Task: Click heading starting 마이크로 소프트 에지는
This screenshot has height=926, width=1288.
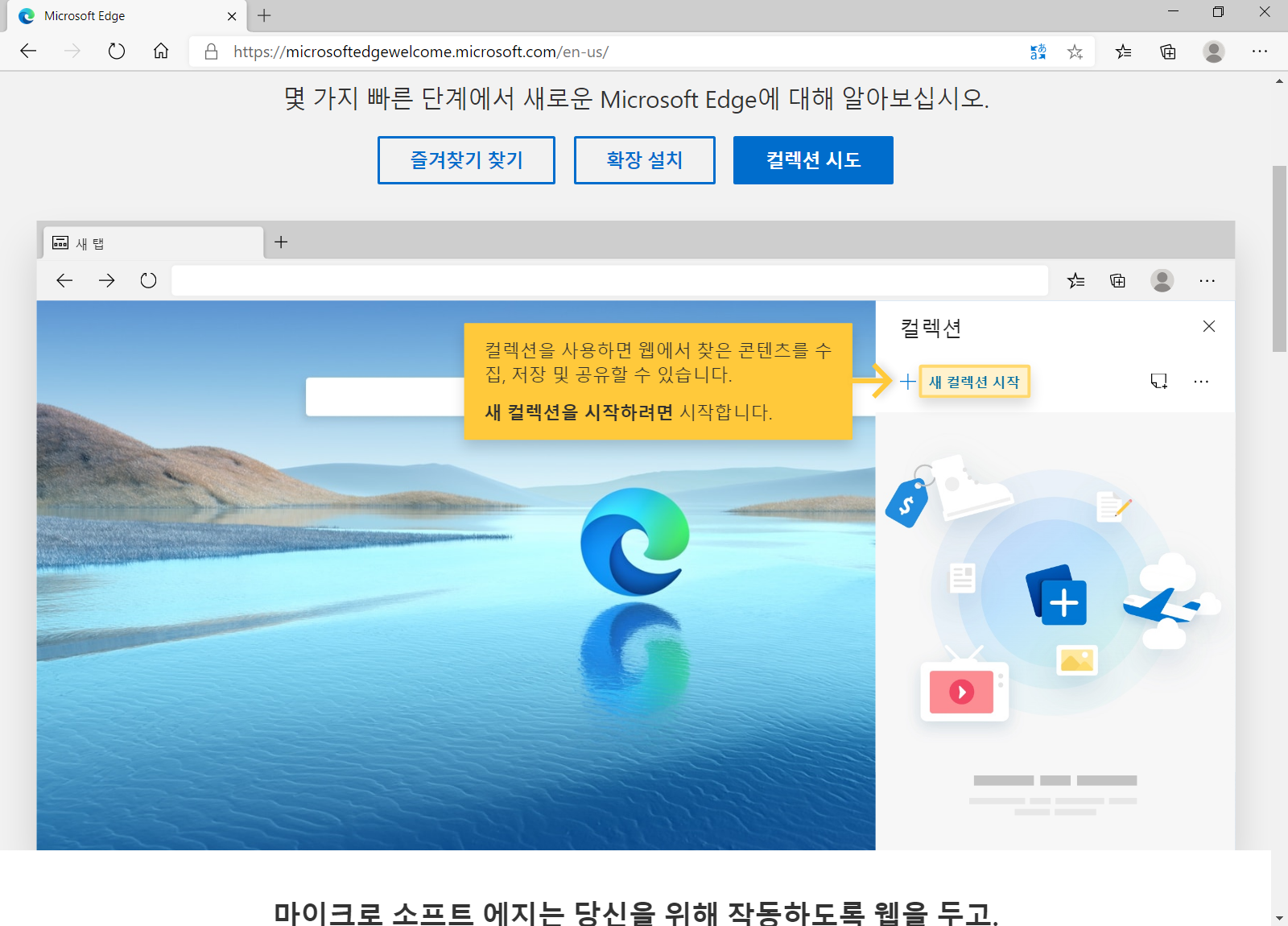Action: coord(636,913)
